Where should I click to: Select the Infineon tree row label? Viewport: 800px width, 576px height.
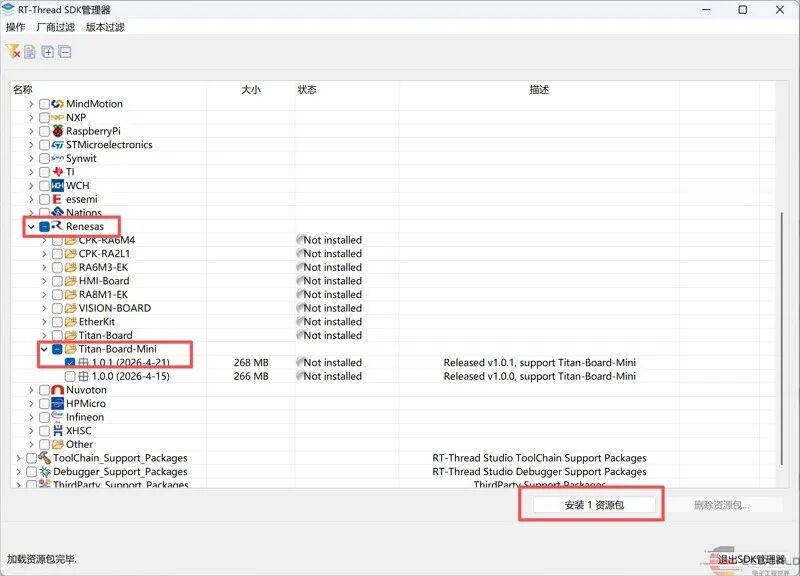[85, 417]
